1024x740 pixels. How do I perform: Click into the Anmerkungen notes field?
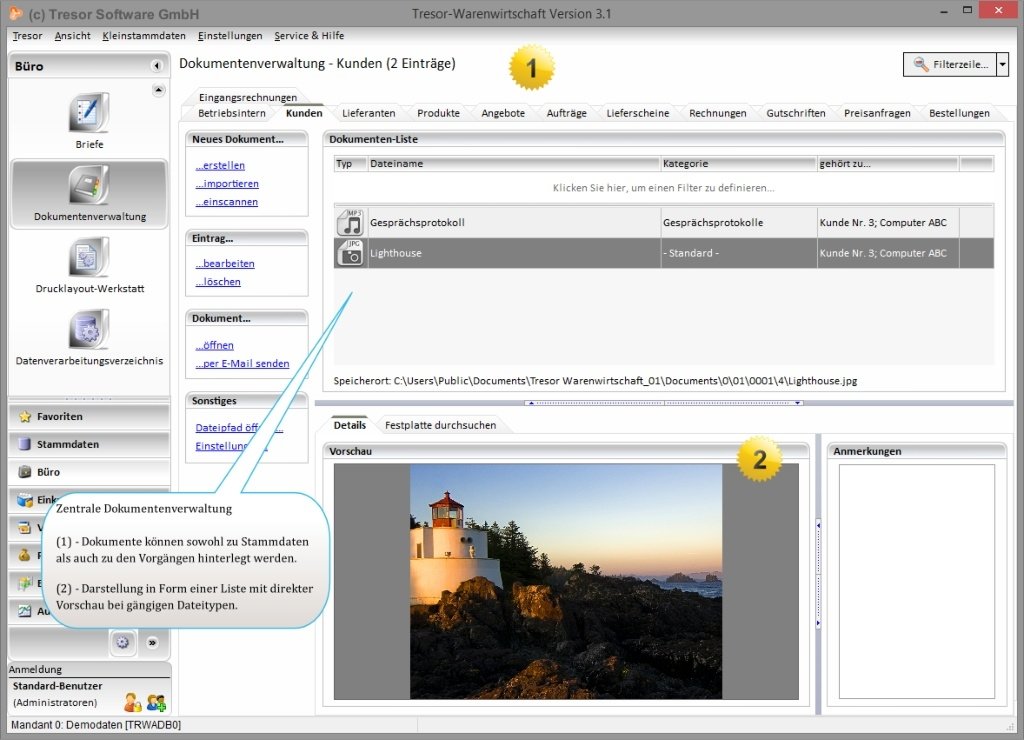916,581
